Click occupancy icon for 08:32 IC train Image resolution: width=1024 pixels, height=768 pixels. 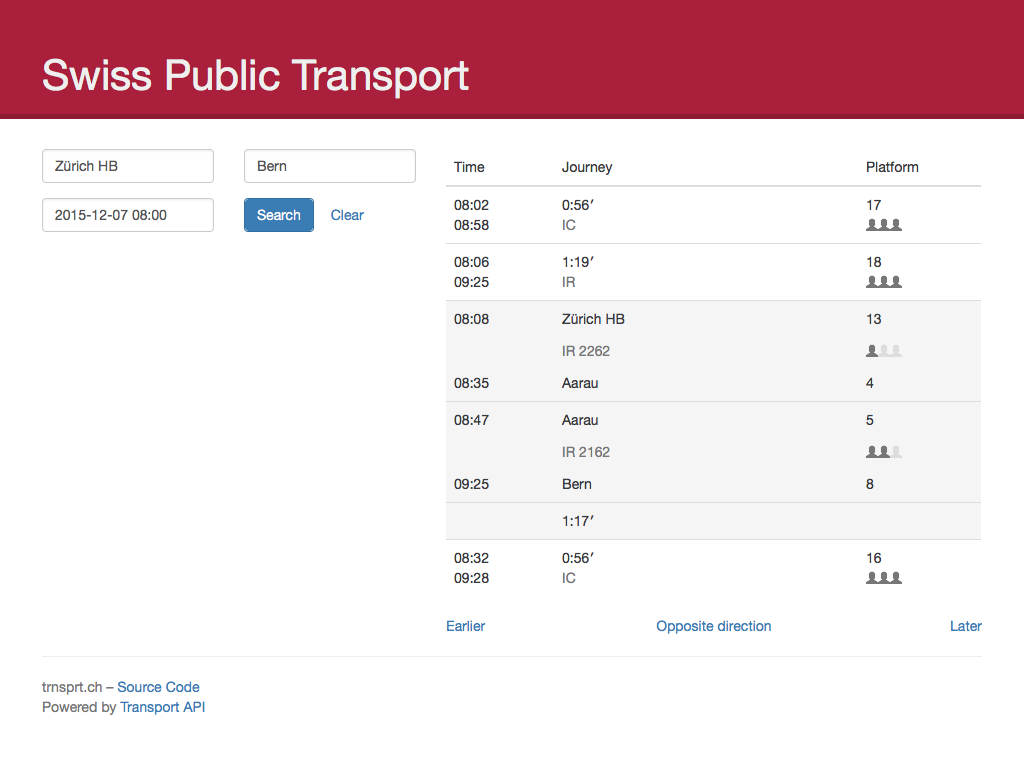[884, 577]
